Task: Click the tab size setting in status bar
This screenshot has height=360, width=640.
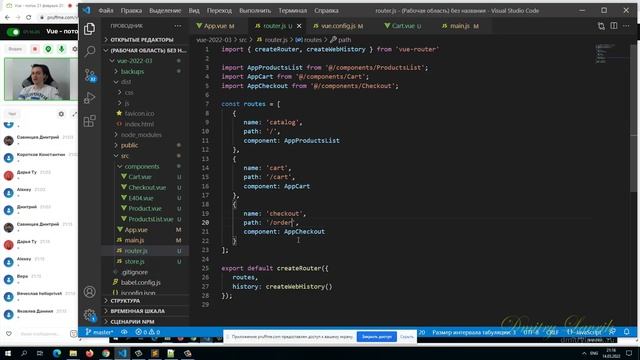Action: 474,332
